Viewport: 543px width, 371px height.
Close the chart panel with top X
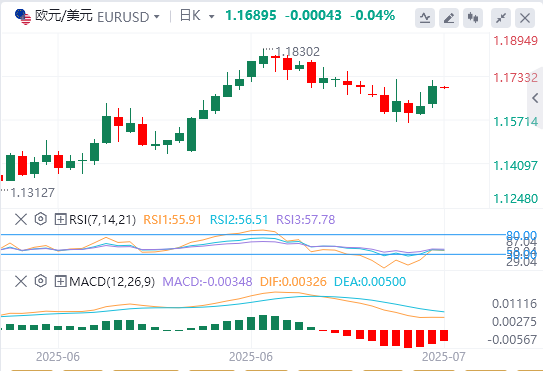(x=525, y=18)
